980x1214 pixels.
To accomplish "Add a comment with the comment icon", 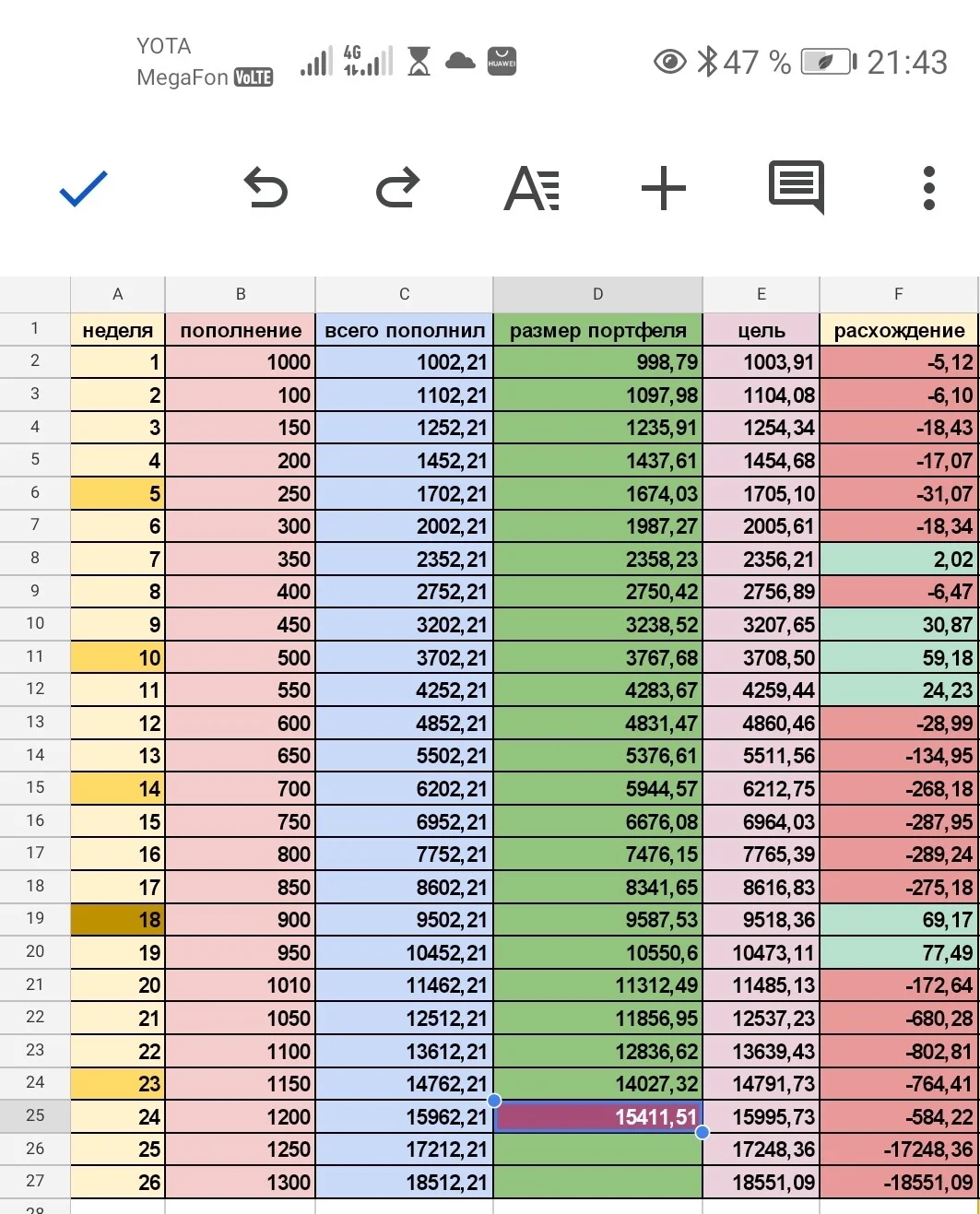I will coord(797,188).
